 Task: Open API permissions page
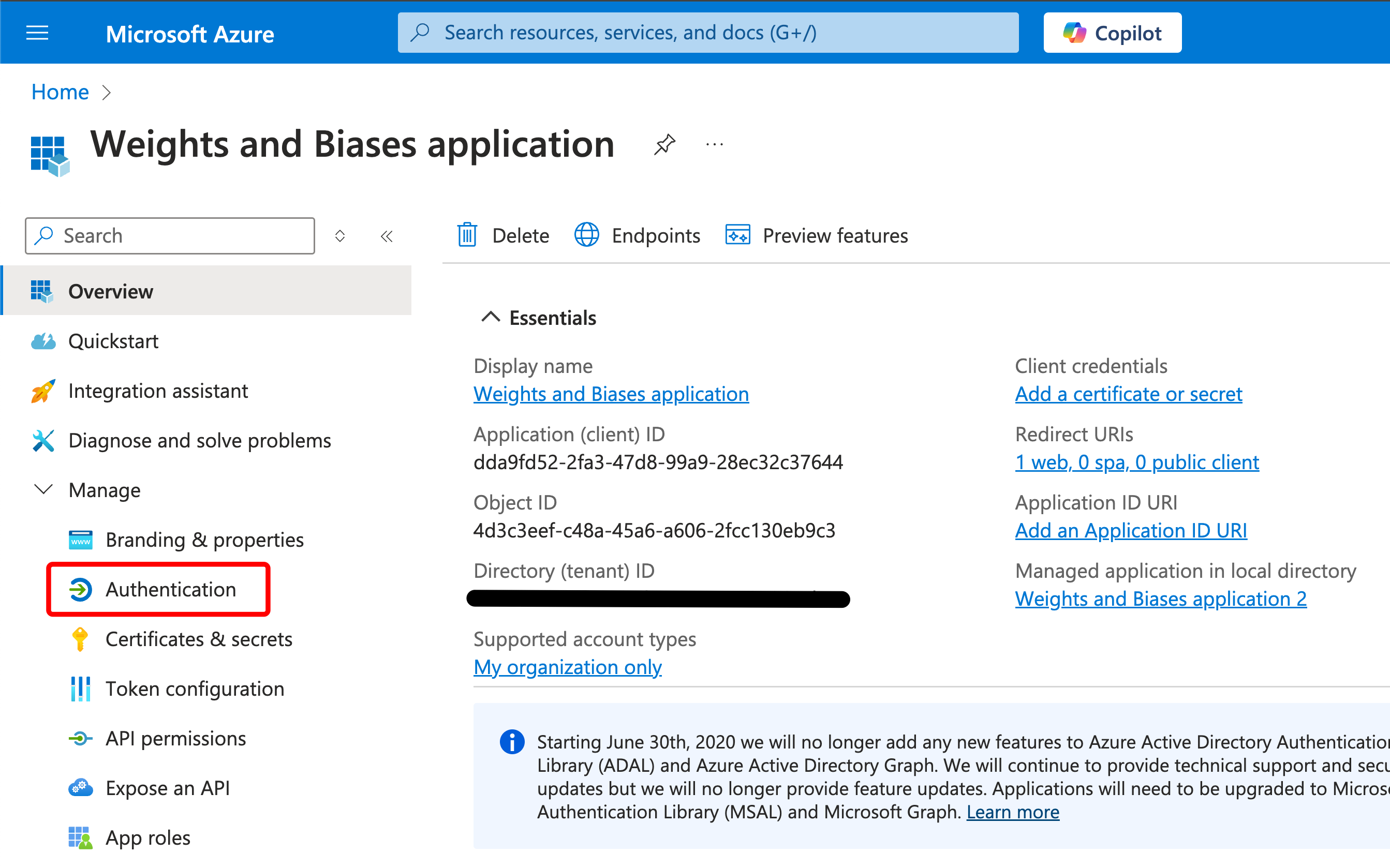pos(175,738)
